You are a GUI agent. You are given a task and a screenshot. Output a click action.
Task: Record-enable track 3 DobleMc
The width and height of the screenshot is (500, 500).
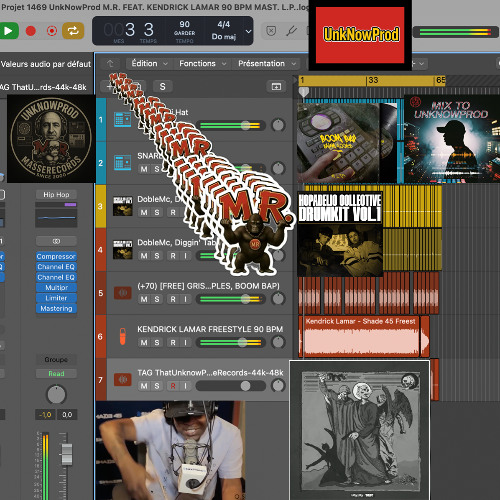pos(173,212)
